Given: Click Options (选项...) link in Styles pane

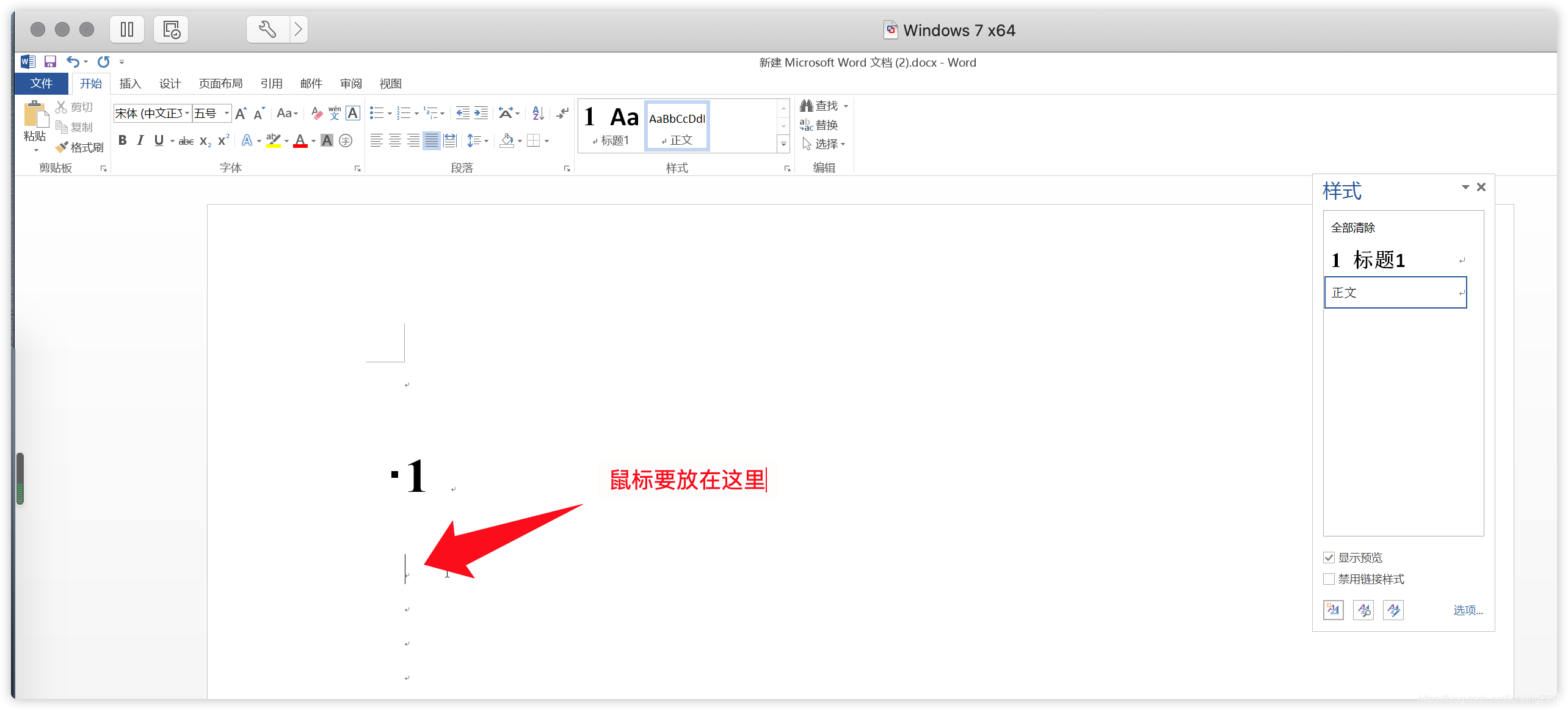Looking at the screenshot, I should (1468, 610).
